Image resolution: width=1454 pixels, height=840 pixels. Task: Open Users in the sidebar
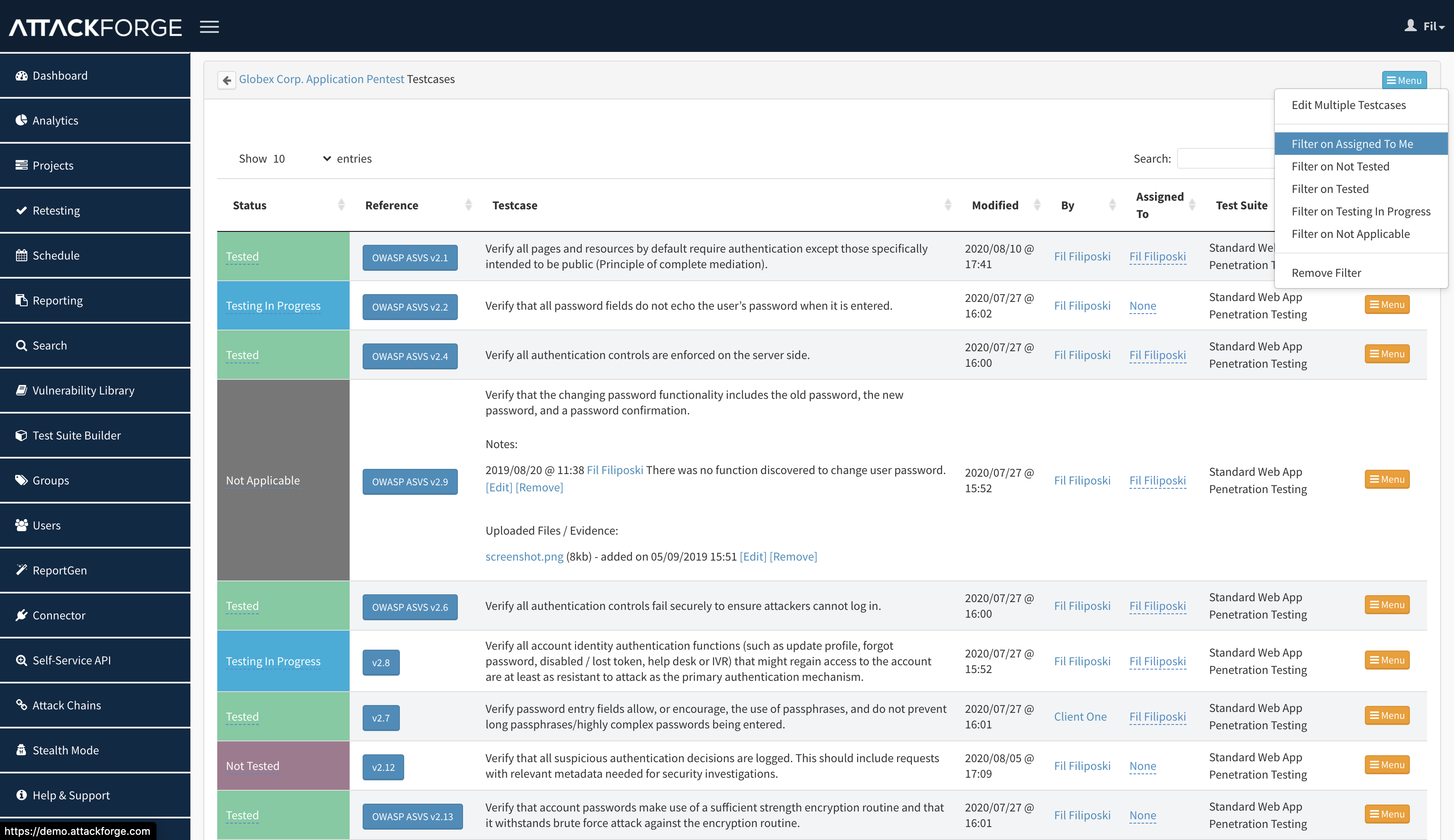pyautogui.click(x=95, y=526)
